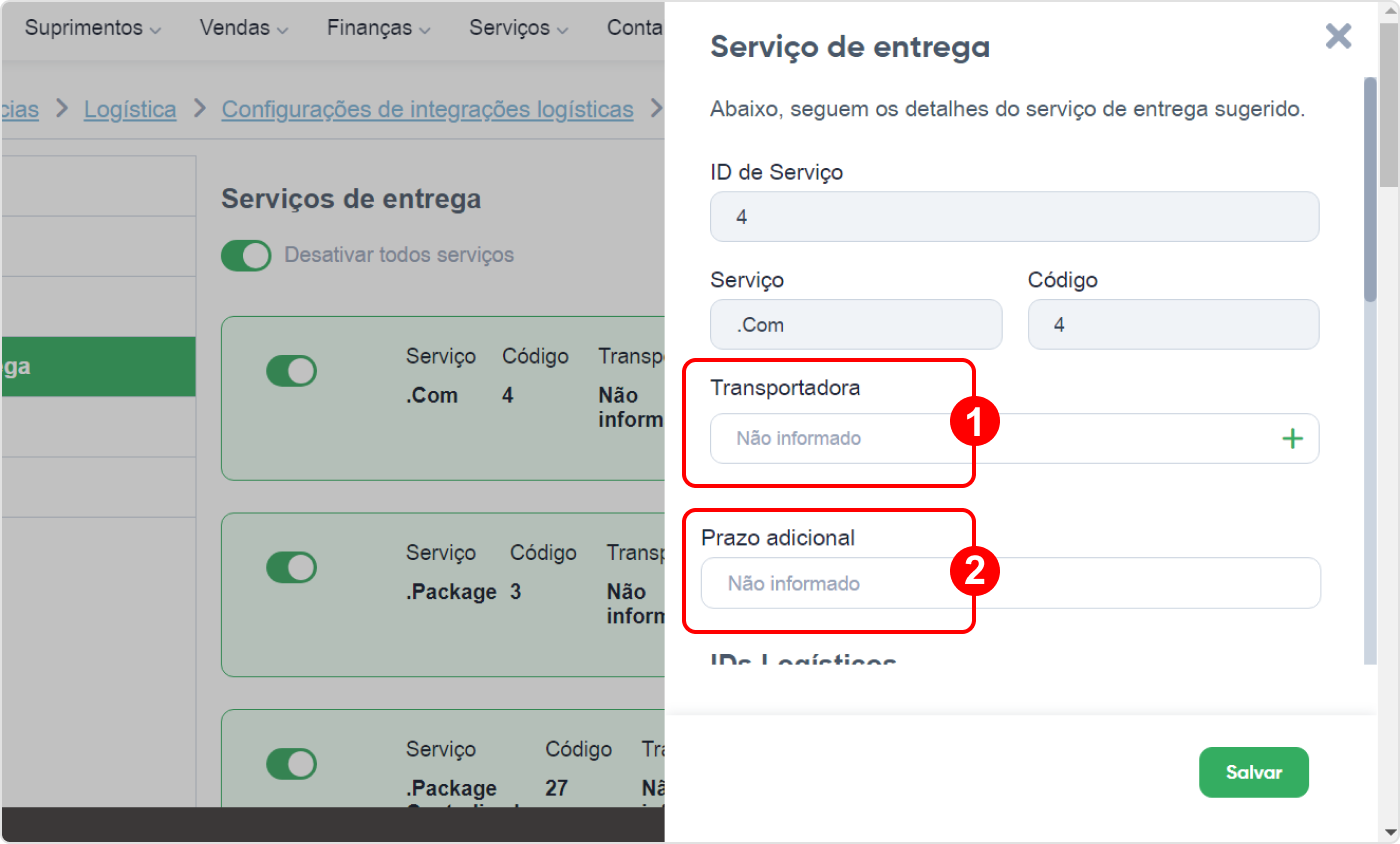Click the Salvar button

pyautogui.click(x=1254, y=772)
